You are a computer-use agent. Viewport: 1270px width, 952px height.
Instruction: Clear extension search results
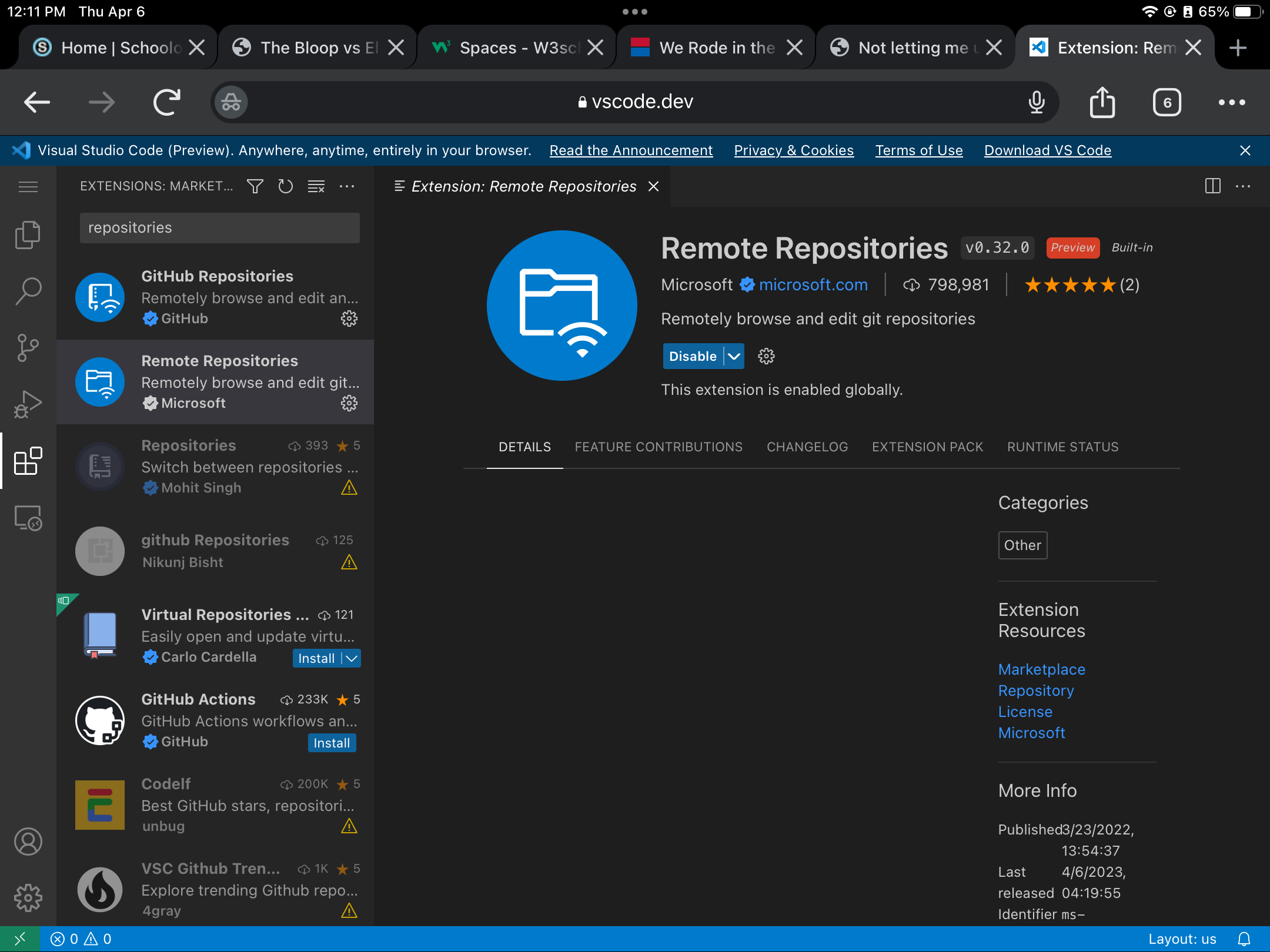coord(316,186)
